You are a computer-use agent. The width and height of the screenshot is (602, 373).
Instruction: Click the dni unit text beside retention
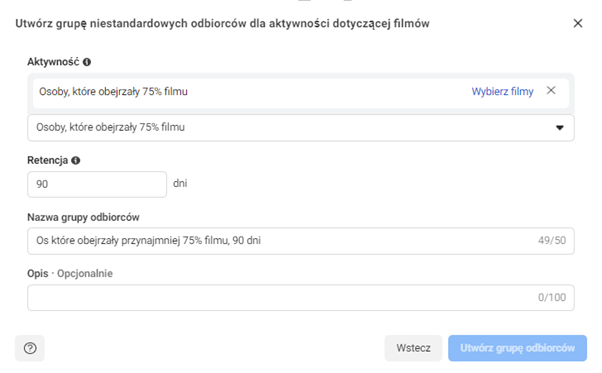180,183
